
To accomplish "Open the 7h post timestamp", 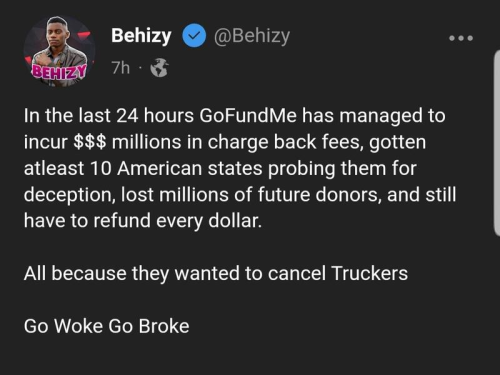I will 121,68.
